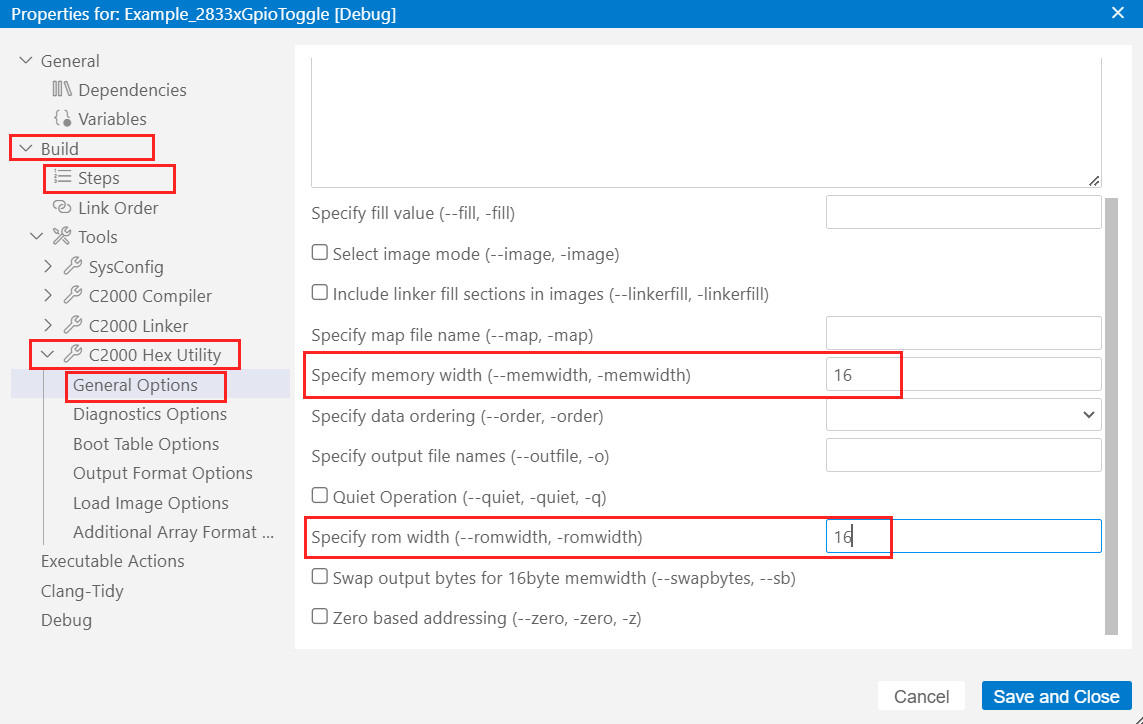Click the map file name field
The width and height of the screenshot is (1143, 724).
(x=963, y=333)
